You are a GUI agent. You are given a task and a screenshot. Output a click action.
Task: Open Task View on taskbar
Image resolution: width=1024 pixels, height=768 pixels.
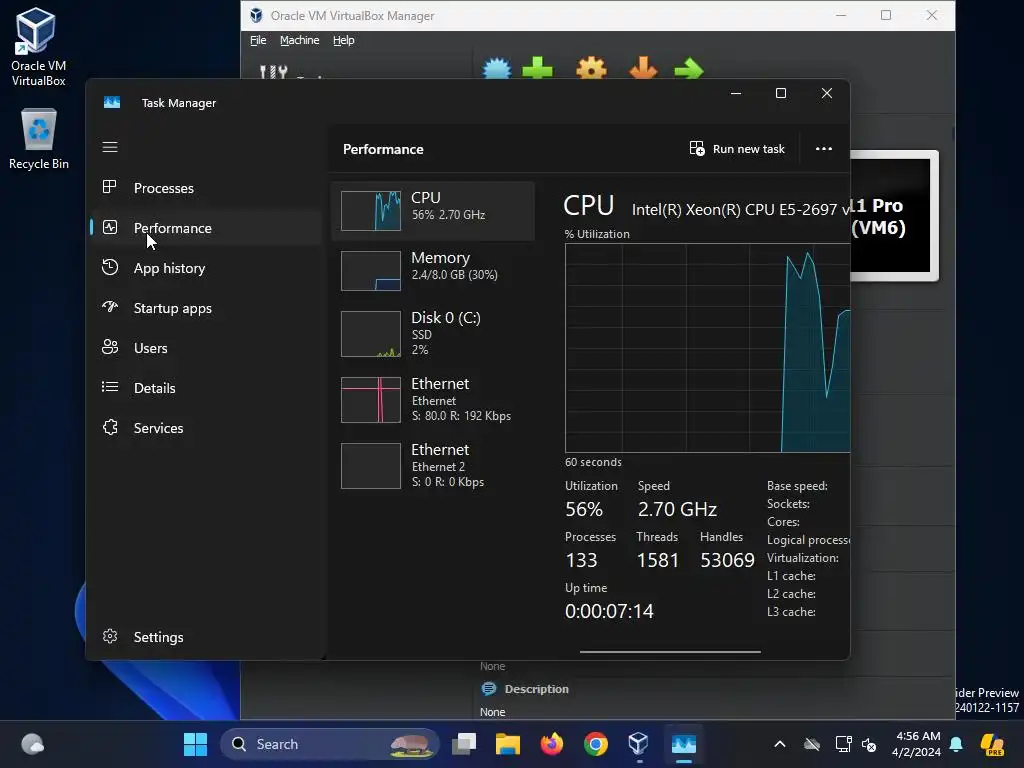tap(464, 744)
